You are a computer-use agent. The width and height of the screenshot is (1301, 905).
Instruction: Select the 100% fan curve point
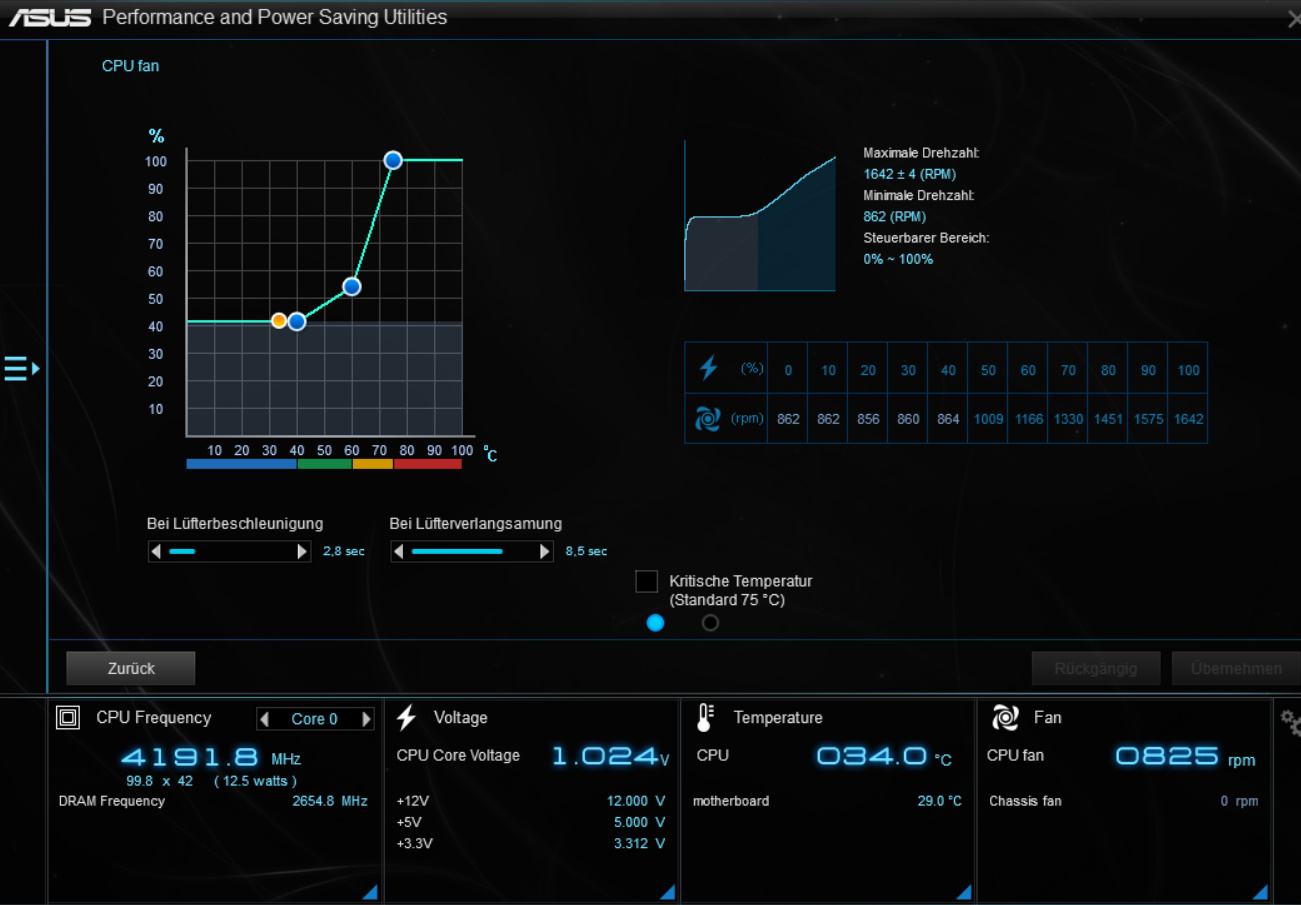(x=393, y=160)
